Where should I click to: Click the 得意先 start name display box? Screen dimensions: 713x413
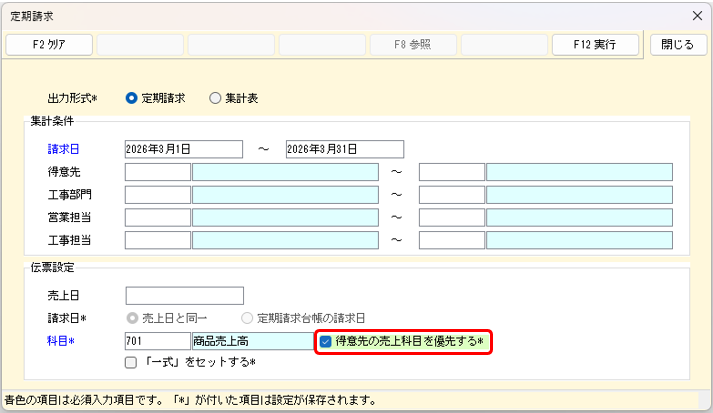click(286, 172)
